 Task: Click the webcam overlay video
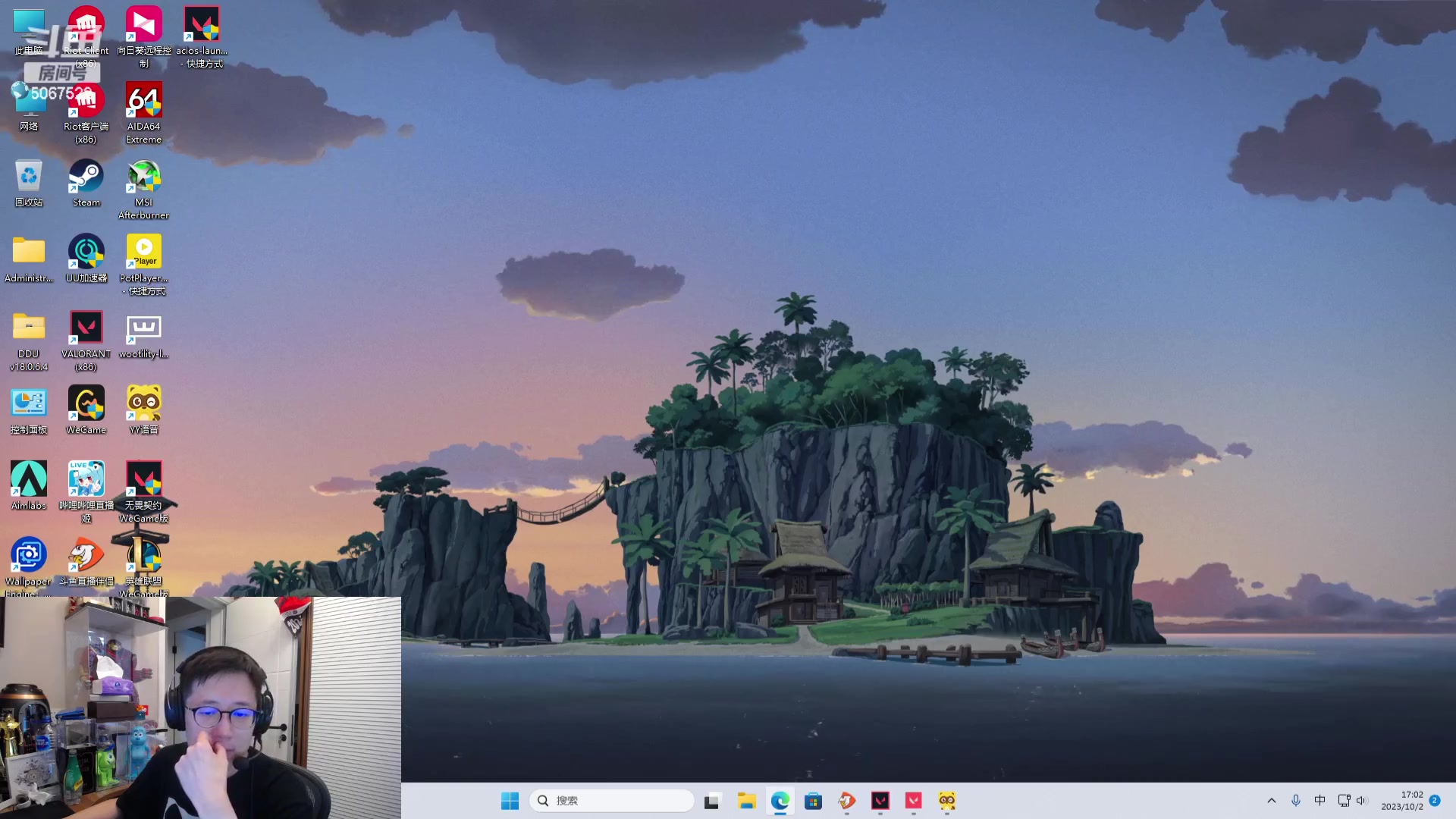[200, 708]
